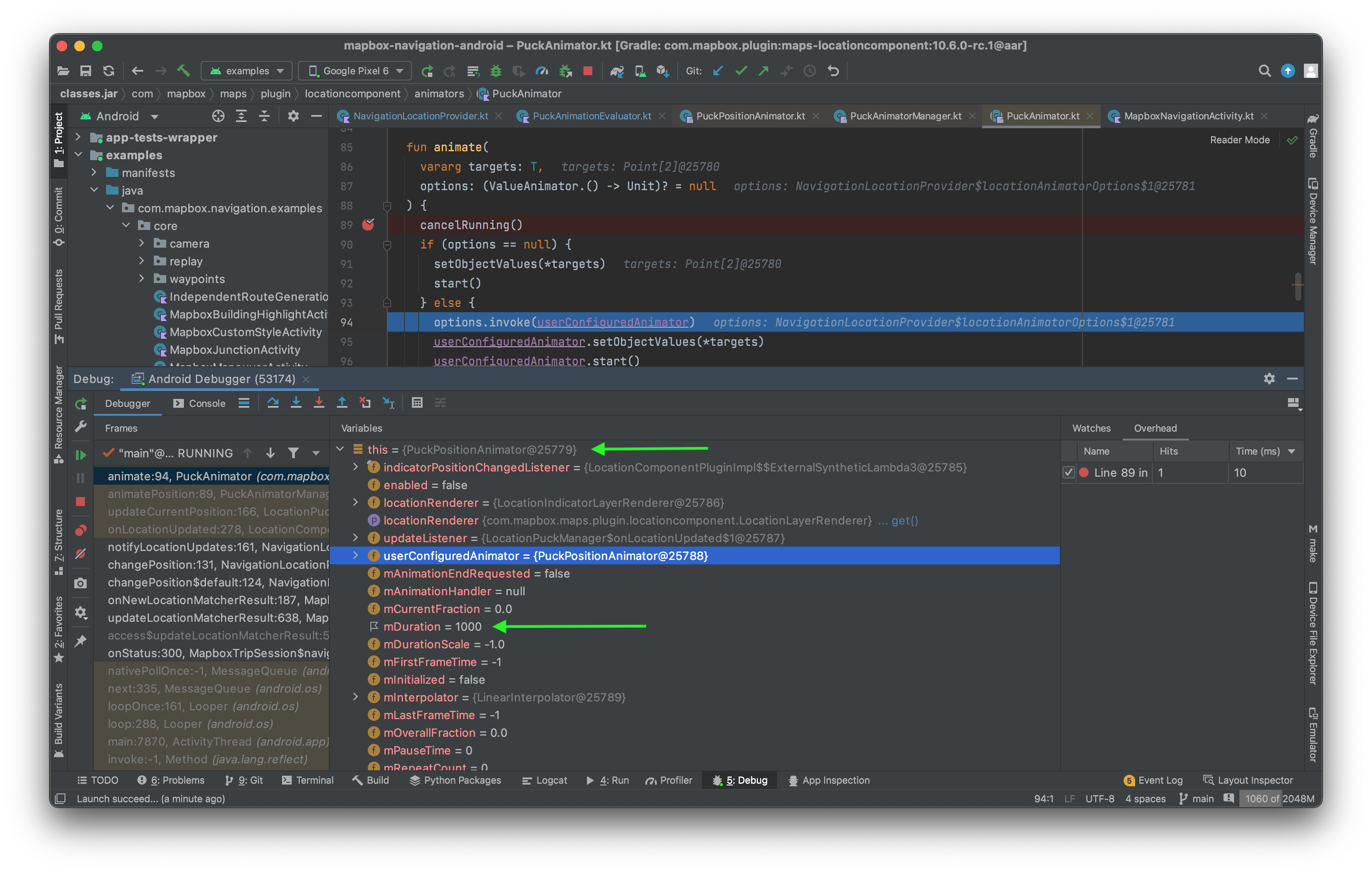Stop the running app with the red square
The width and height of the screenshot is (1372, 873).
(x=588, y=71)
